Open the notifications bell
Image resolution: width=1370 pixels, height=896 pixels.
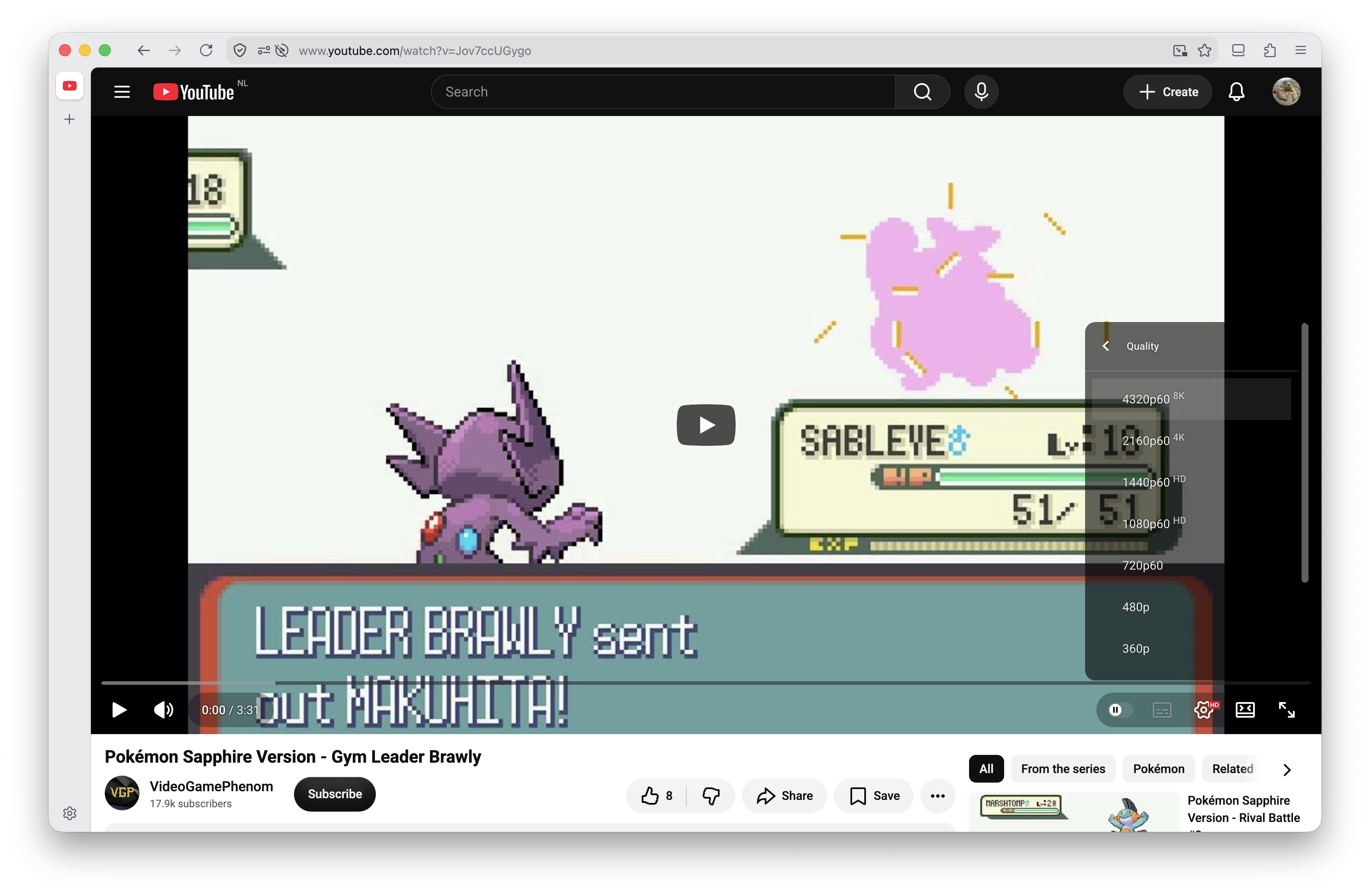click(x=1237, y=92)
